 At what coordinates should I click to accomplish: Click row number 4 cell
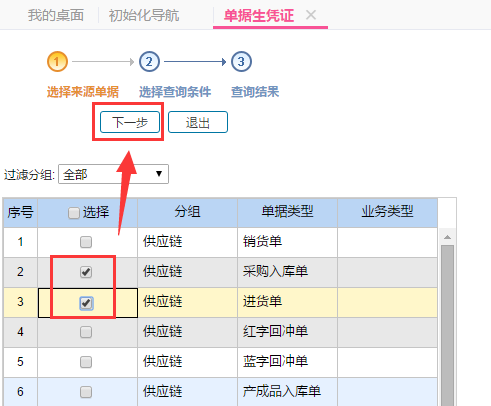[21, 332]
